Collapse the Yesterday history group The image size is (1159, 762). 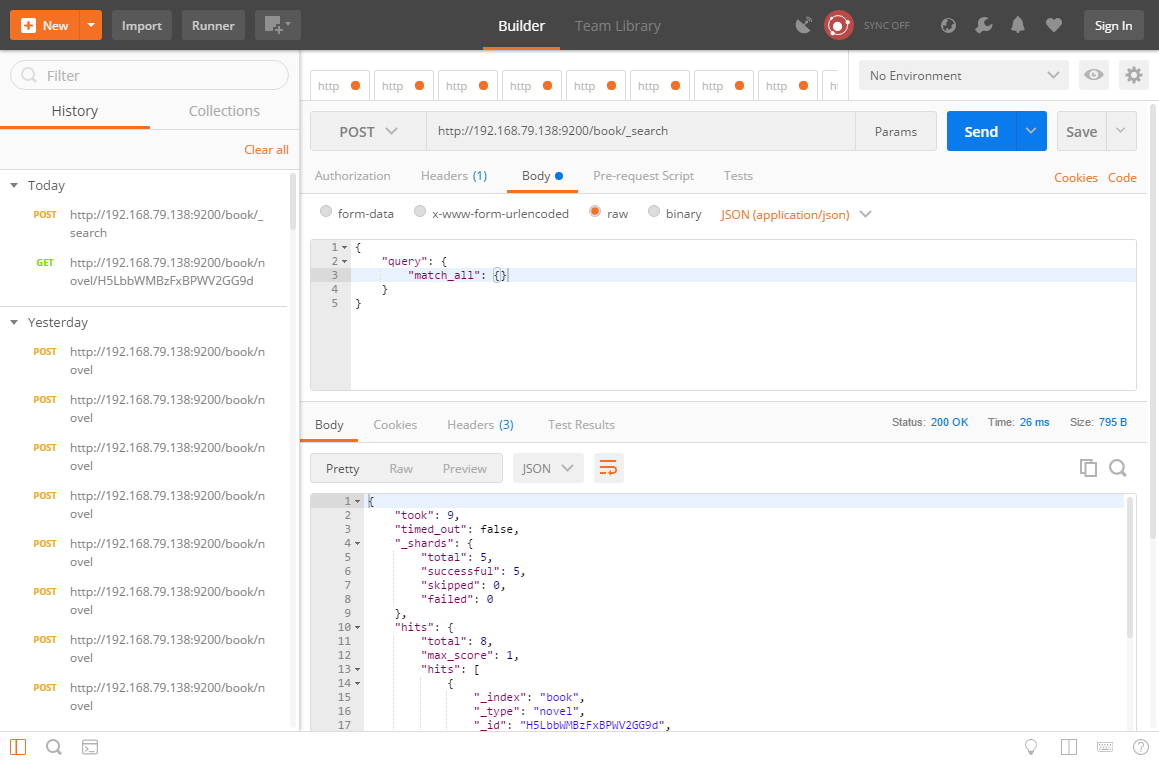(x=14, y=323)
